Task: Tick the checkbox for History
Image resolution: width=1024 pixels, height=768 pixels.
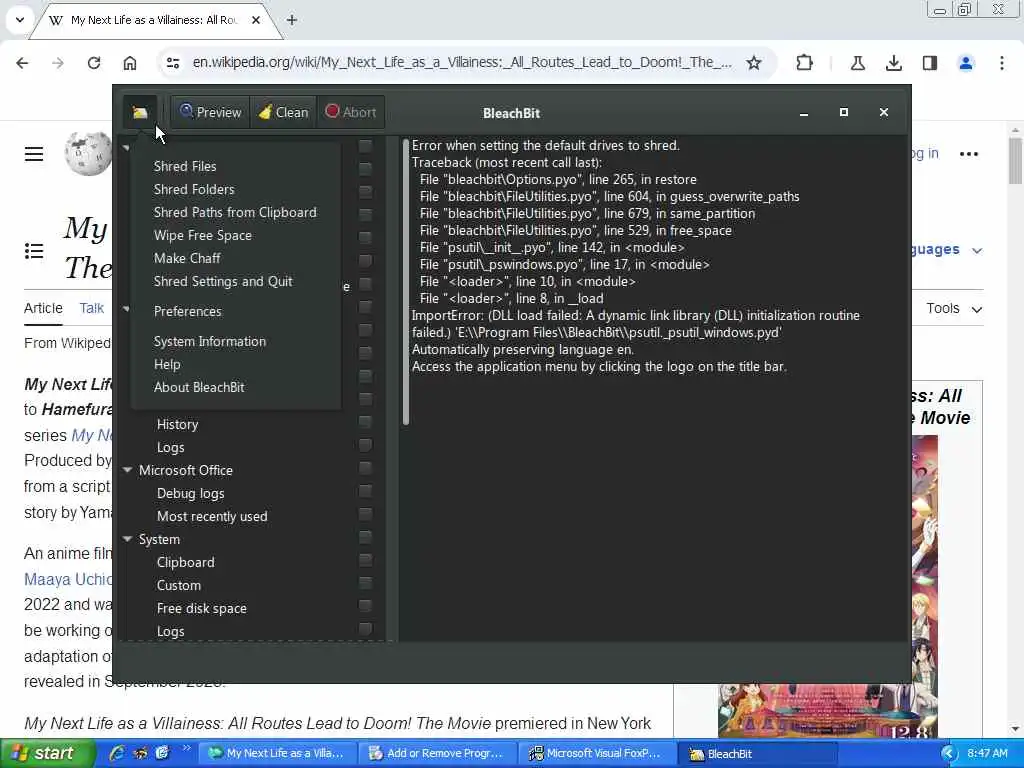Action: tap(366, 423)
